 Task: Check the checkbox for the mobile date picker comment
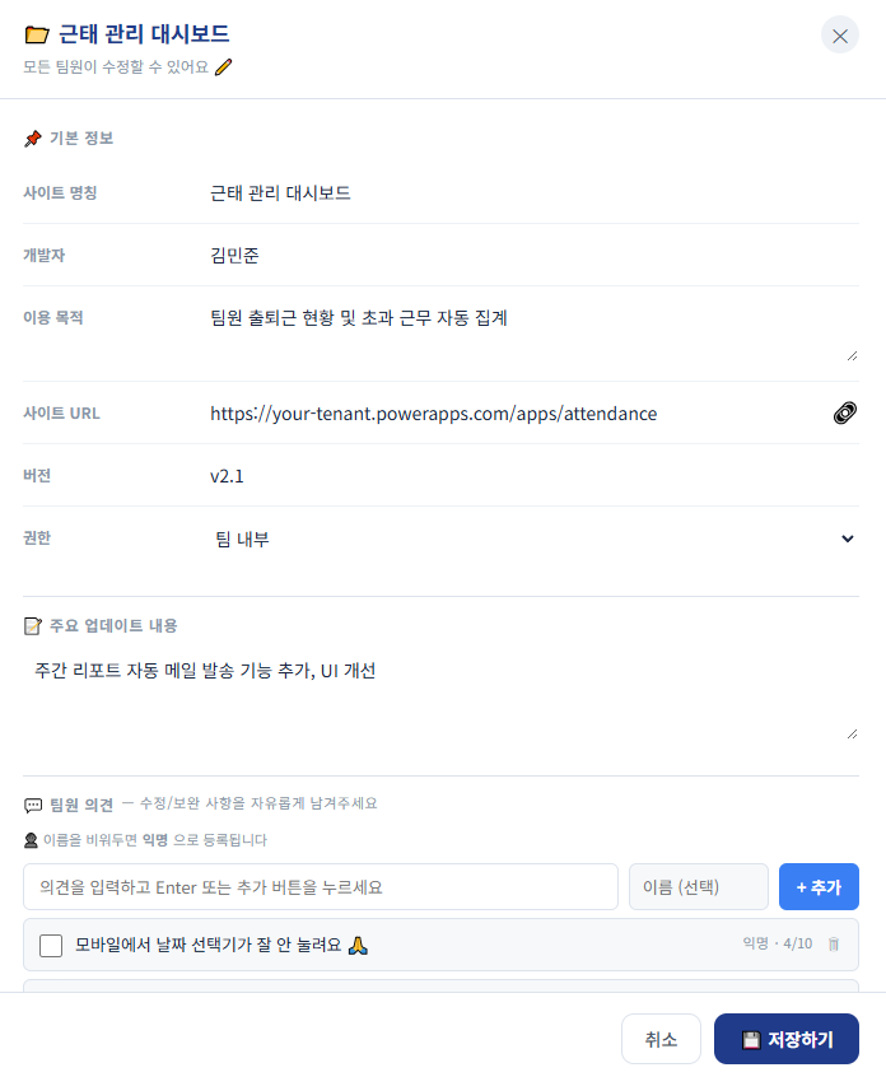pos(51,944)
